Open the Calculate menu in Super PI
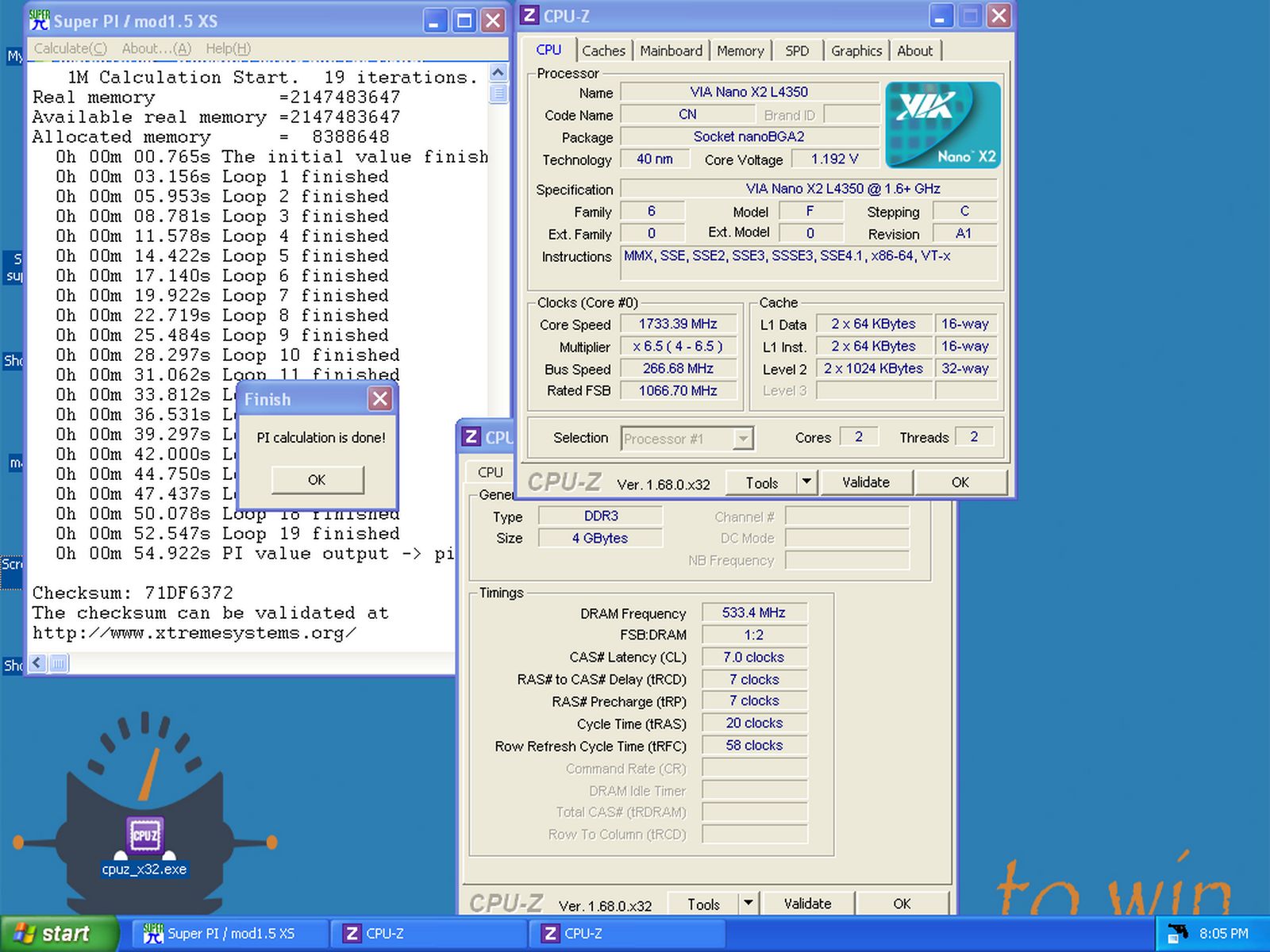1270x952 pixels. tap(71, 48)
